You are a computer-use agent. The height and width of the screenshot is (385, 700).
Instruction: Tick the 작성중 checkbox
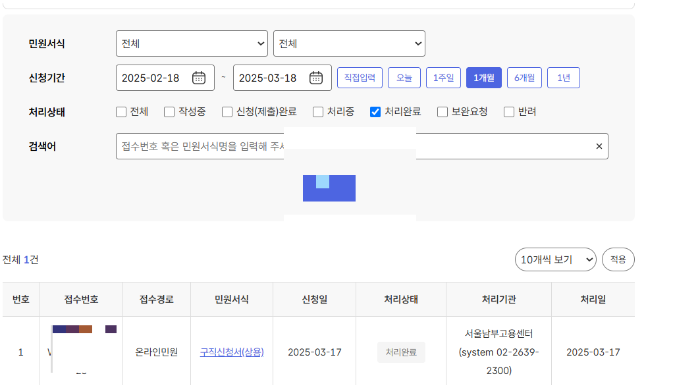point(169,112)
